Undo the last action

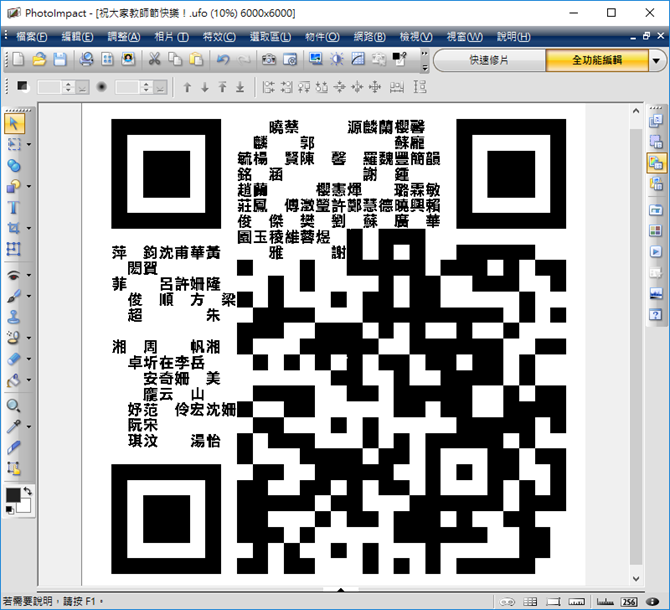tap(223, 59)
